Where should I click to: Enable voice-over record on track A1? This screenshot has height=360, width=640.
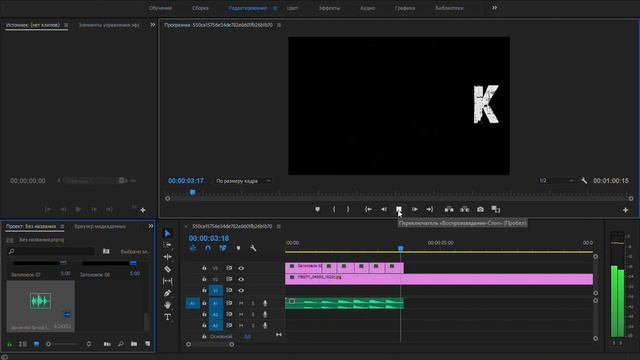pyautogui.click(x=265, y=303)
